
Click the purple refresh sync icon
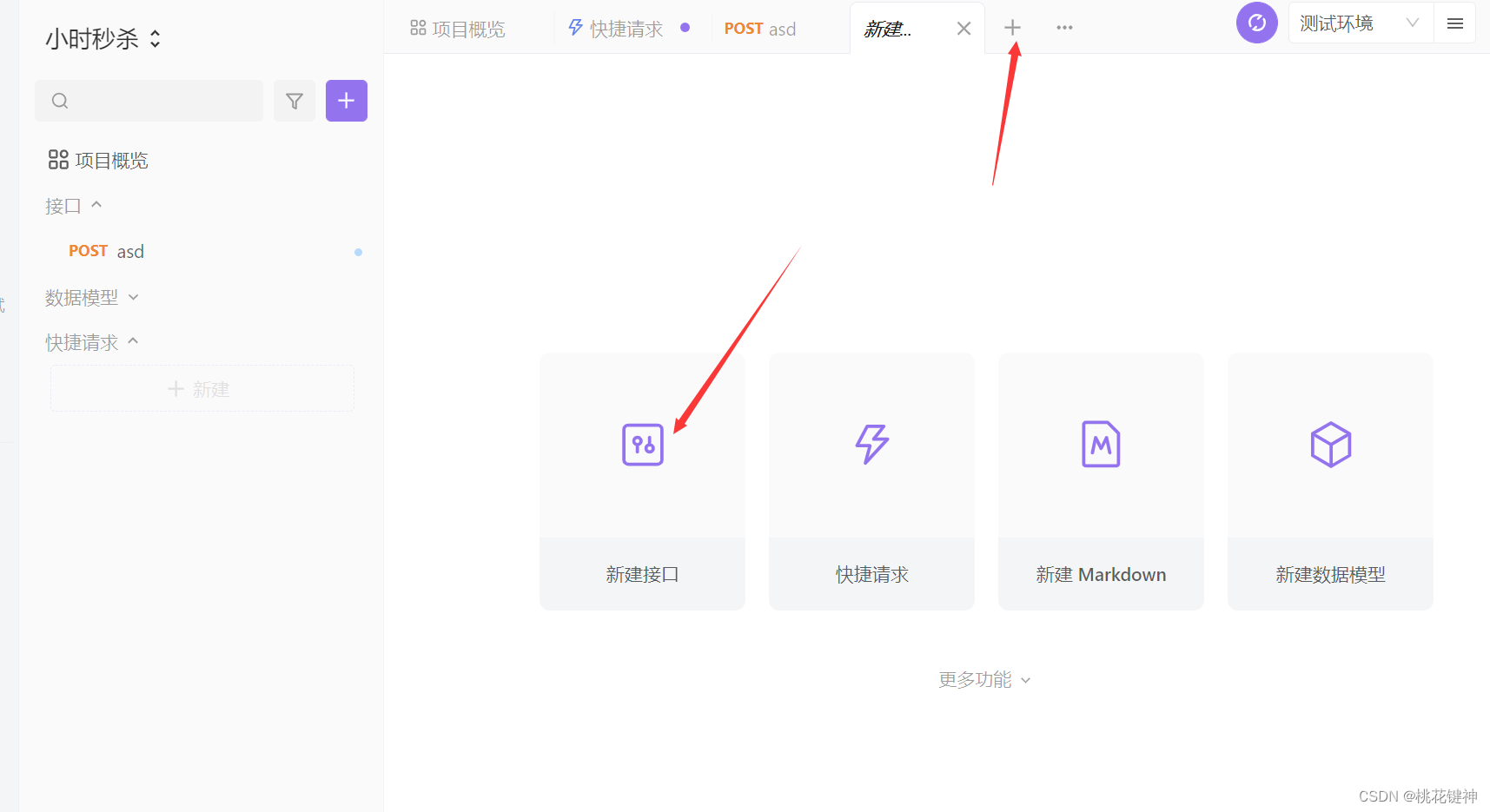pyautogui.click(x=1256, y=23)
